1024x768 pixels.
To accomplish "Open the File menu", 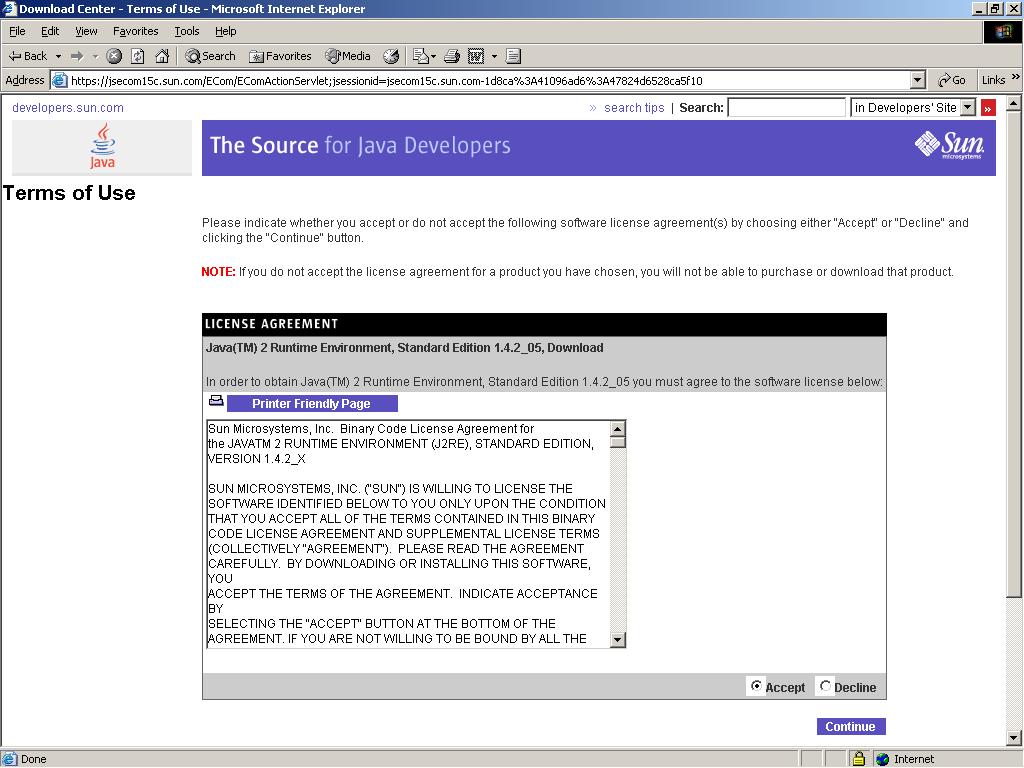I will tap(17, 31).
